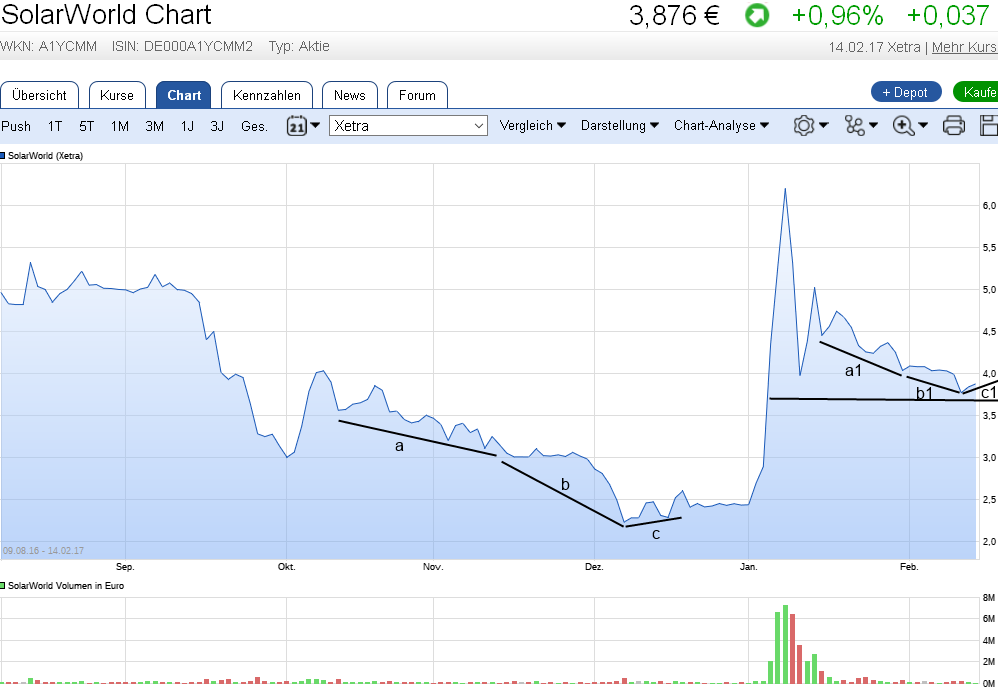The width and height of the screenshot is (998, 690).
Task: Select the Ges. total range option
Action: [253, 127]
